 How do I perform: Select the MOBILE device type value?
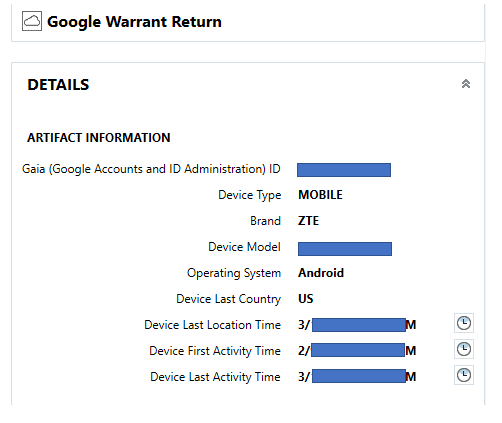coord(320,195)
